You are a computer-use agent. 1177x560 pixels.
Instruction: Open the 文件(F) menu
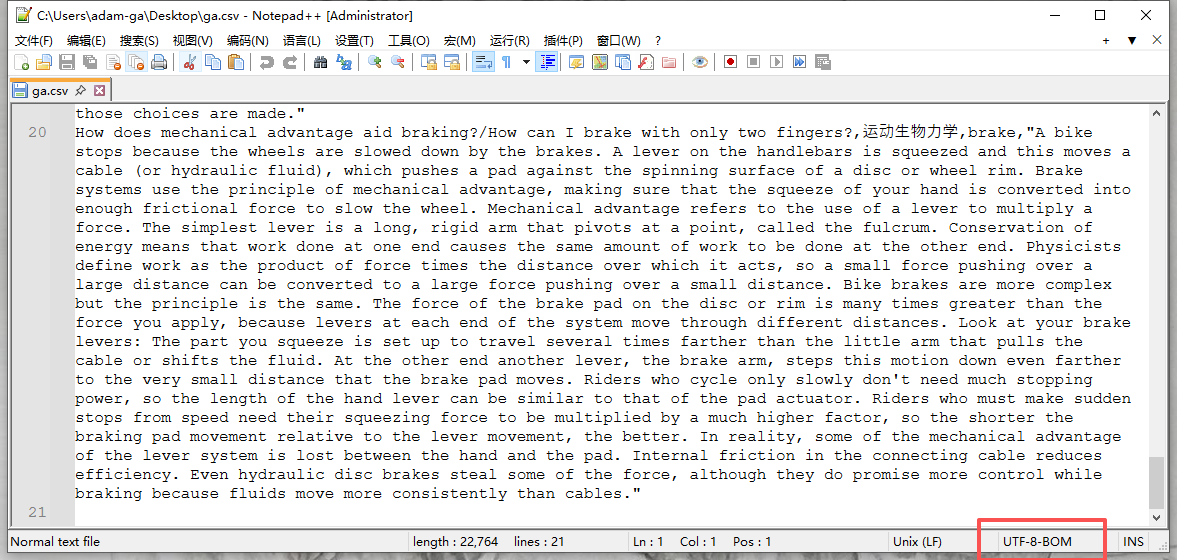coord(34,41)
